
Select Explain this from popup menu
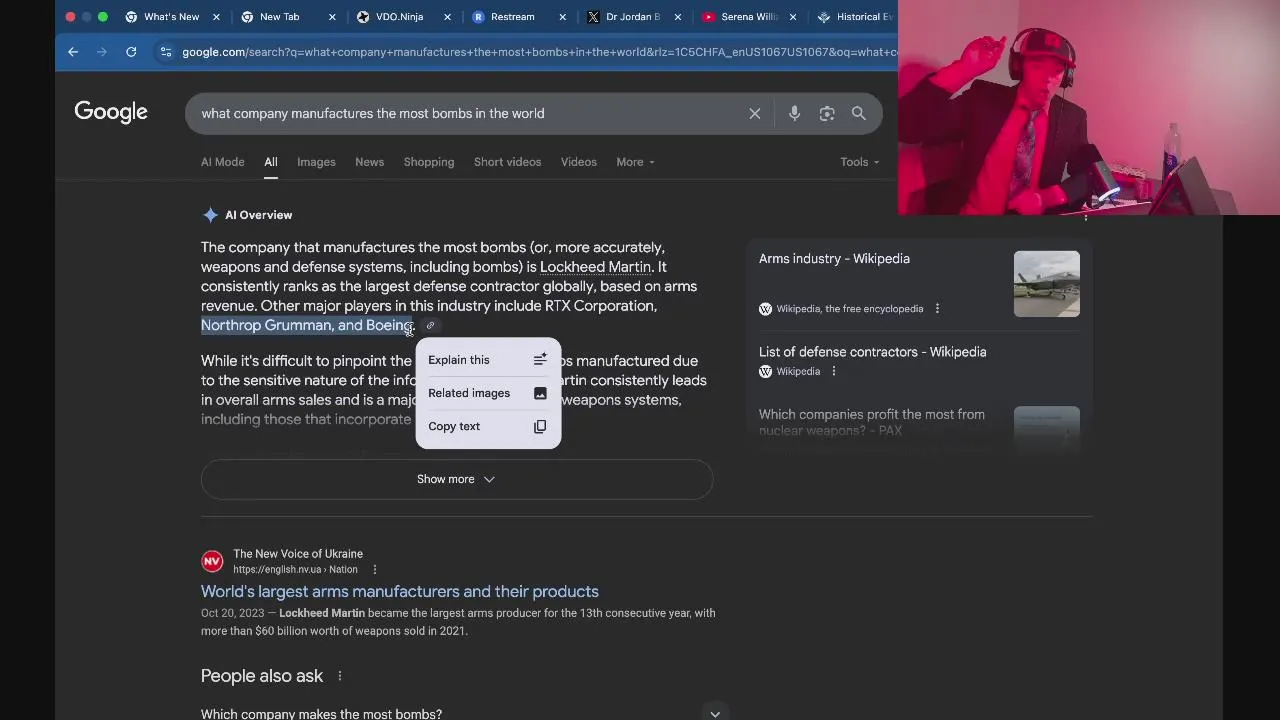click(488, 360)
